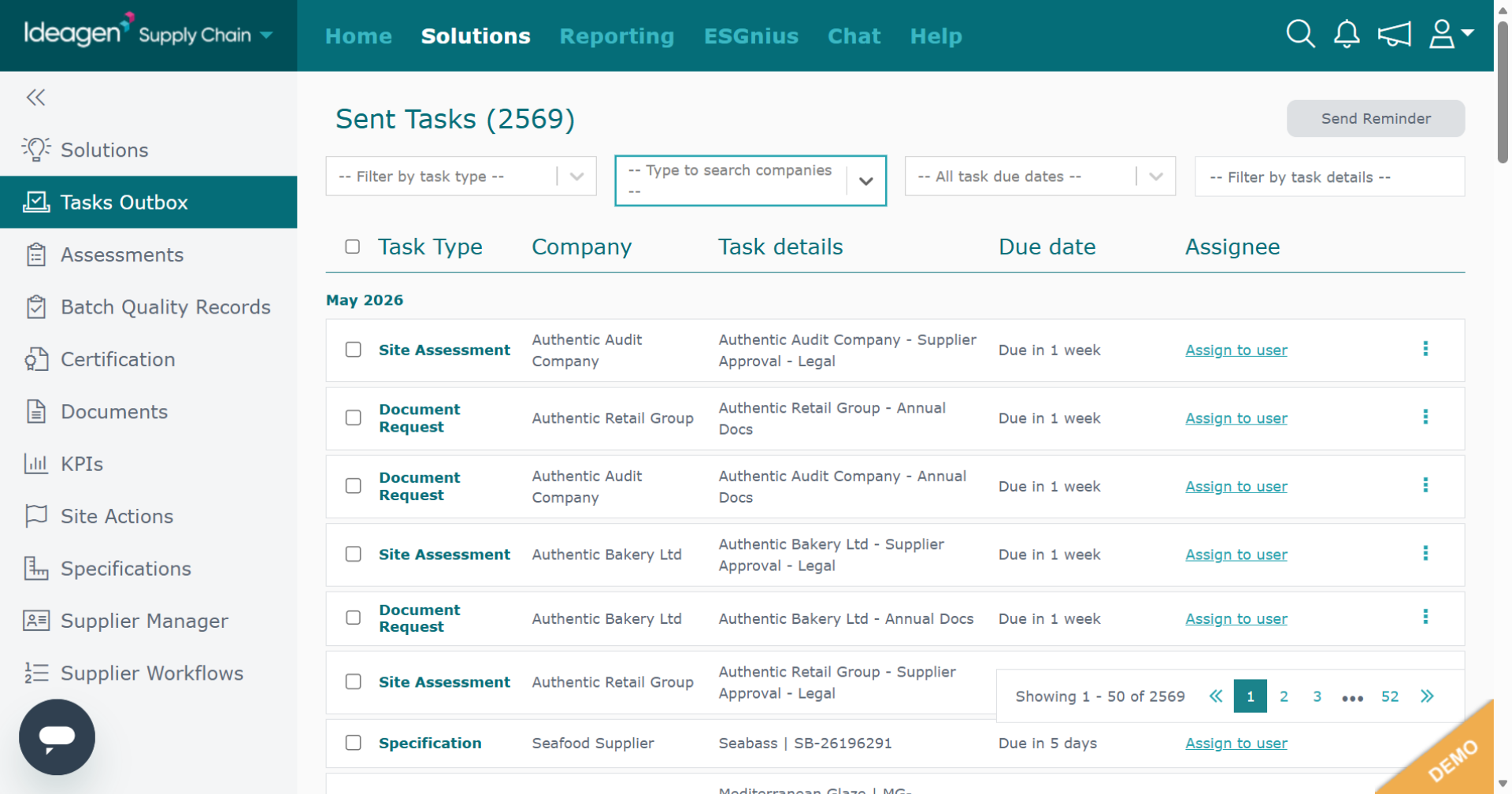The height and width of the screenshot is (794, 1512).
Task: Click the KPIs bar chart icon
Action: coord(35,463)
